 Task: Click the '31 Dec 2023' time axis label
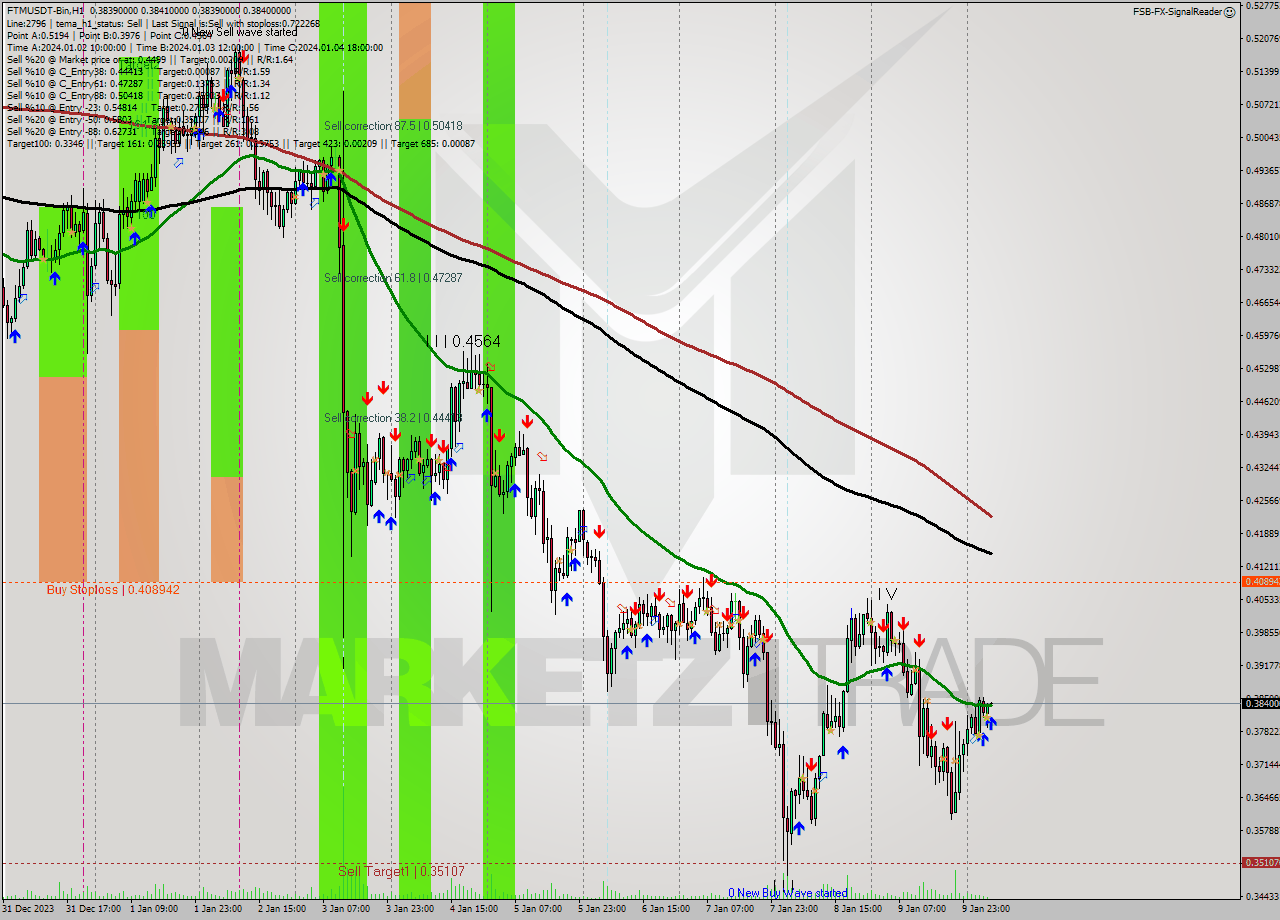click(28, 909)
